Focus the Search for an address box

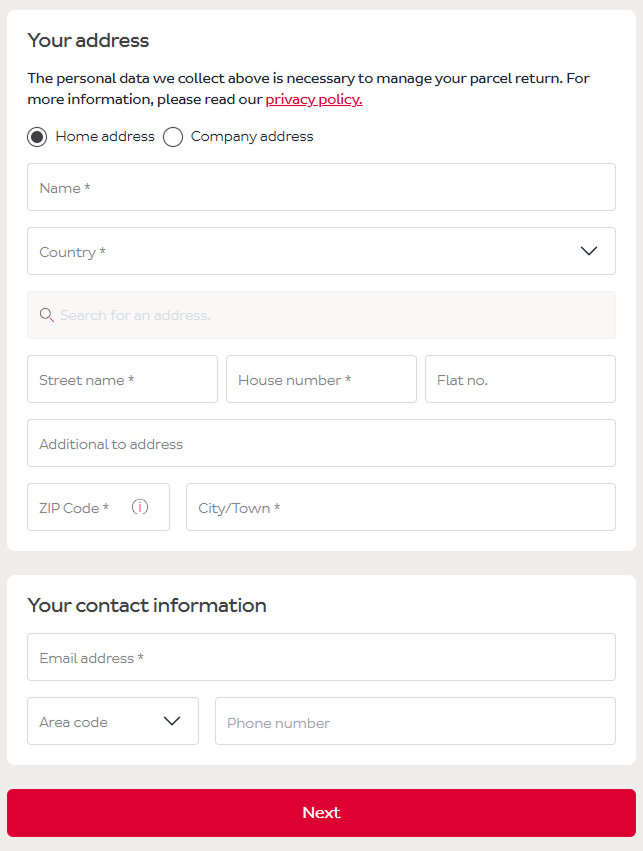(330, 315)
